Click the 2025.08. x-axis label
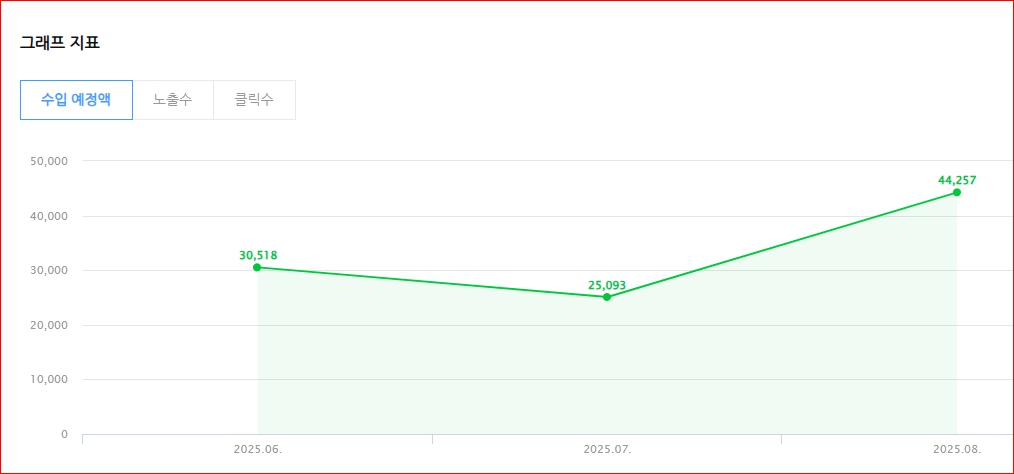This screenshot has width=1014, height=474. pos(957,450)
